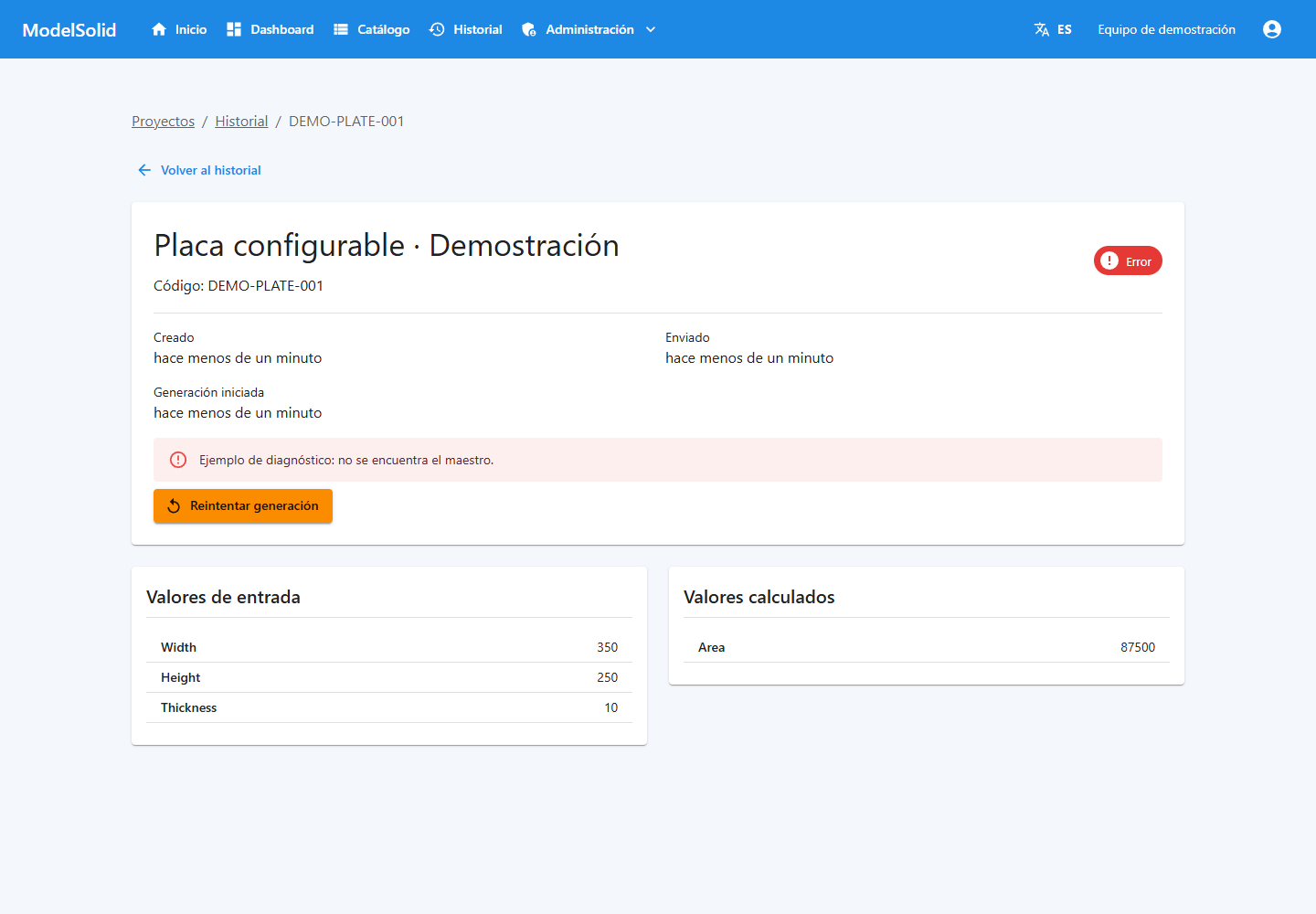1316x914 pixels.
Task: Click the Valores calculados heading
Action: click(x=759, y=597)
